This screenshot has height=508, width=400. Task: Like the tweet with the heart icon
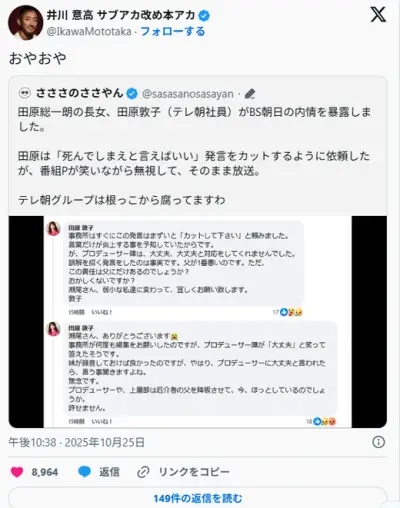pos(17,472)
